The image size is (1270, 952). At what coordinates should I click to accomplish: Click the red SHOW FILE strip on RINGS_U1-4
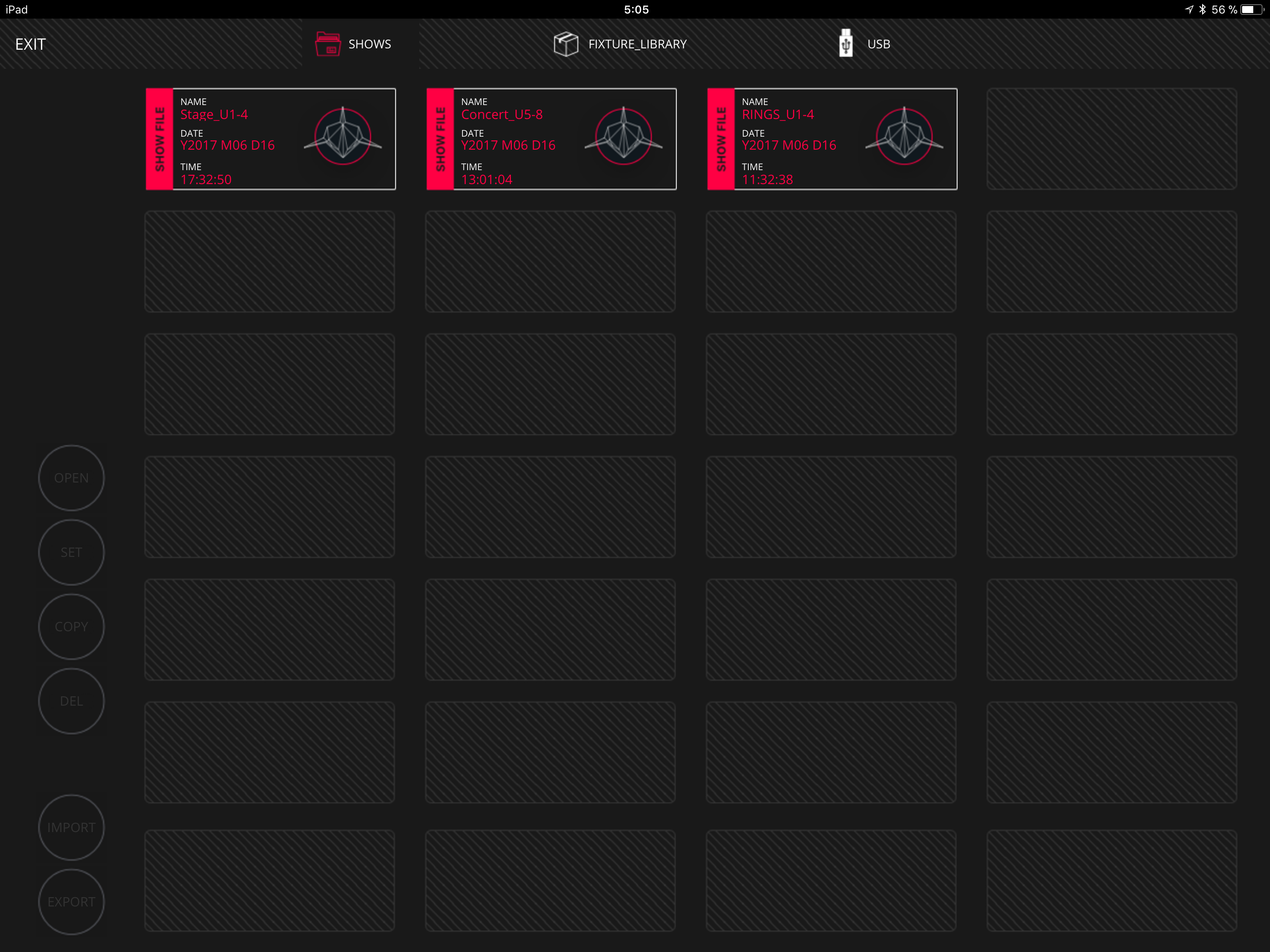coord(721,139)
